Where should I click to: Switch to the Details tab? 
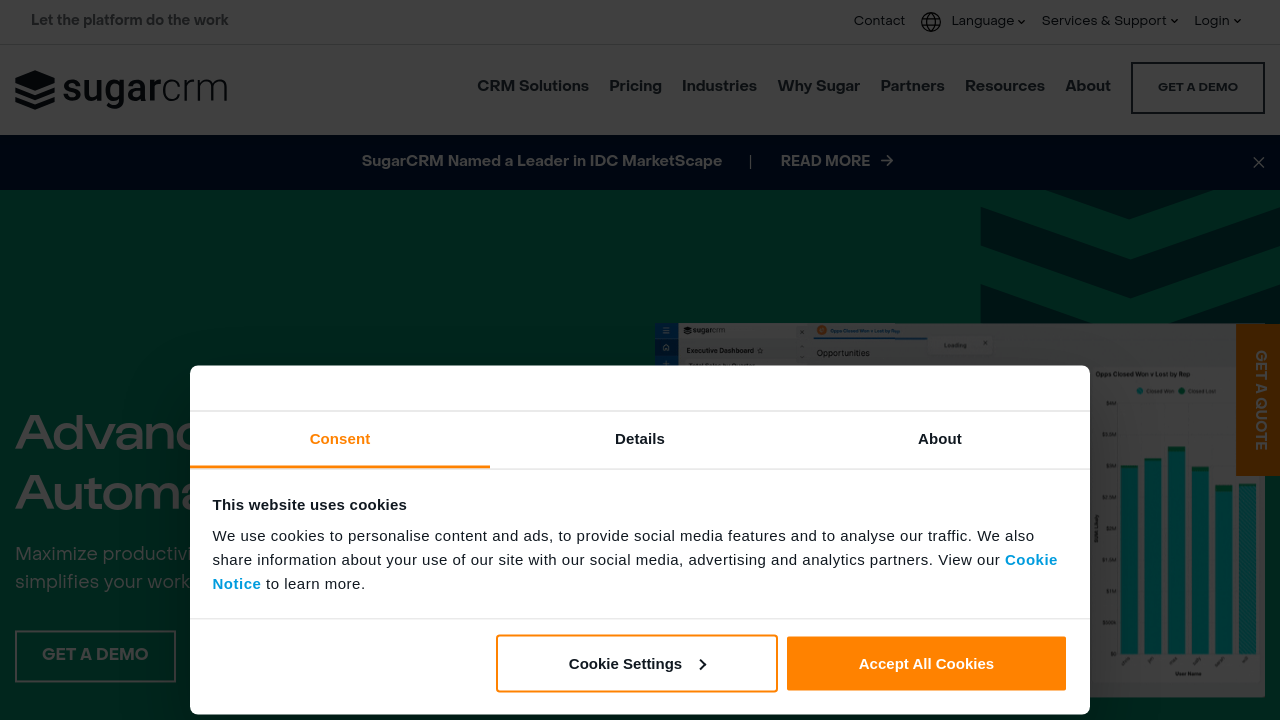click(640, 439)
